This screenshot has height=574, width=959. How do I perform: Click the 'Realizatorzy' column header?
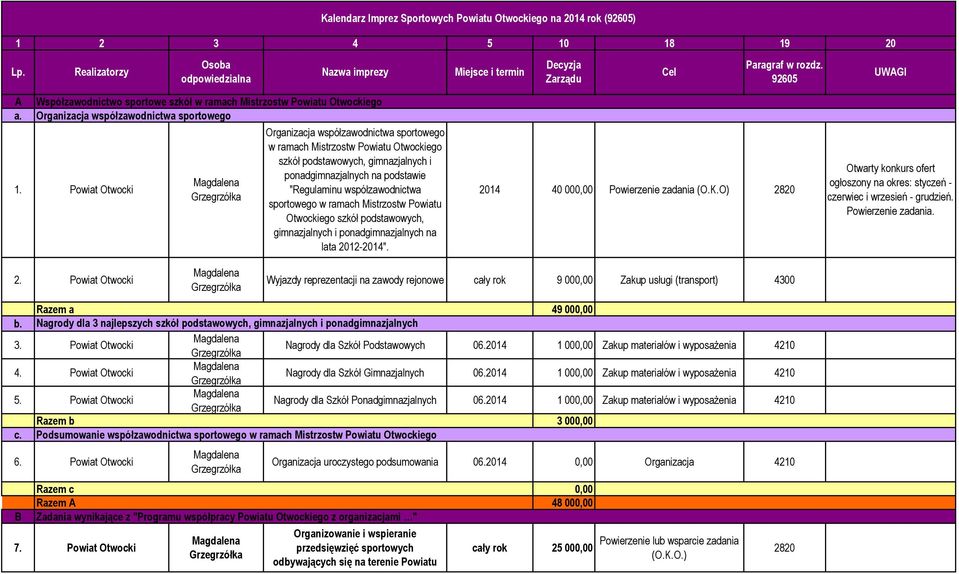(x=102, y=72)
